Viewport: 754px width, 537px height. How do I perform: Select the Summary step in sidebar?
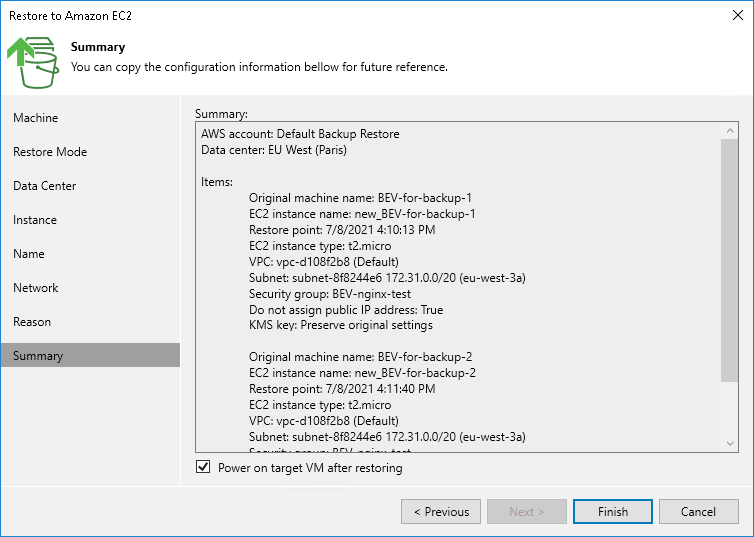[x=38, y=356]
